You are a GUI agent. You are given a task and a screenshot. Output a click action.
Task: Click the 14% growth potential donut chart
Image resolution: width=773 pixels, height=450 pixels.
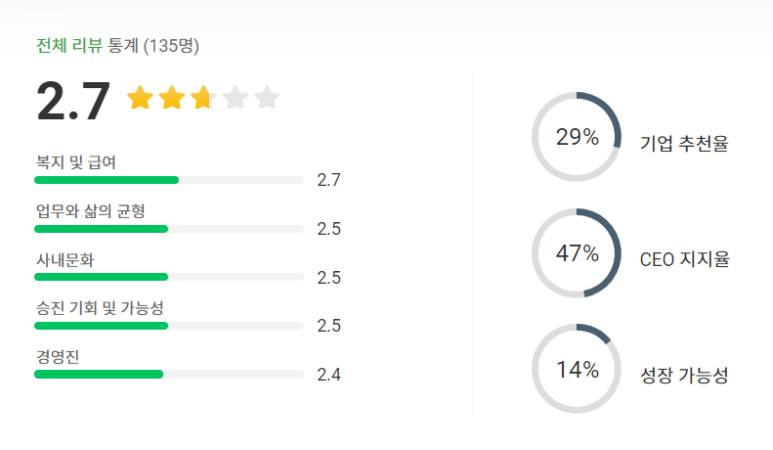(x=576, y=369)
